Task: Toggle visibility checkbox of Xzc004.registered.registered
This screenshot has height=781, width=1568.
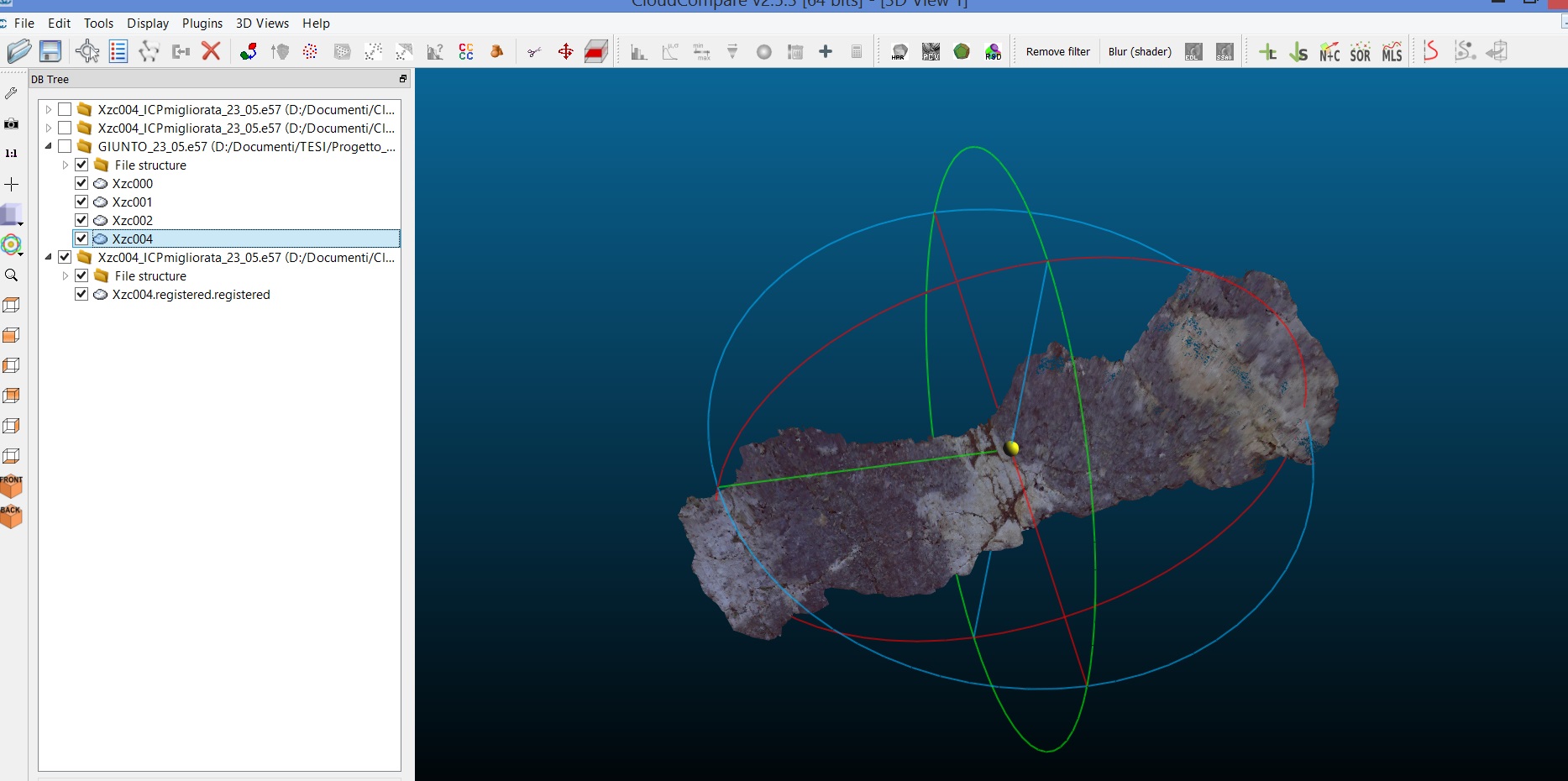Action: tap(81, 294)
